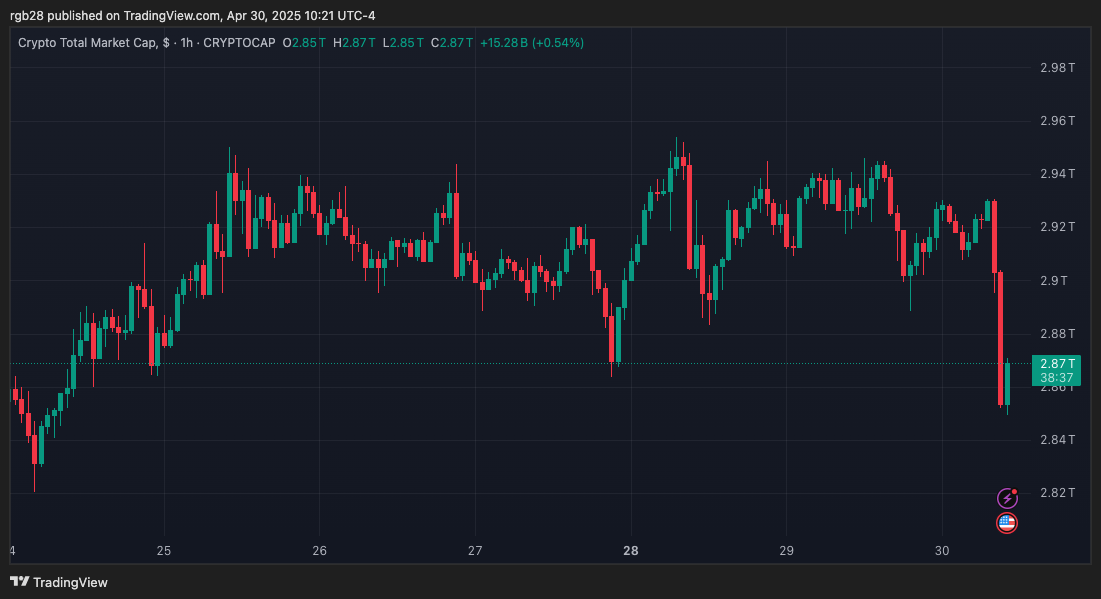Click the 2.82 T price axis label
The height and width of the screenshot is (599, 1101).
tap(1057, 492)
